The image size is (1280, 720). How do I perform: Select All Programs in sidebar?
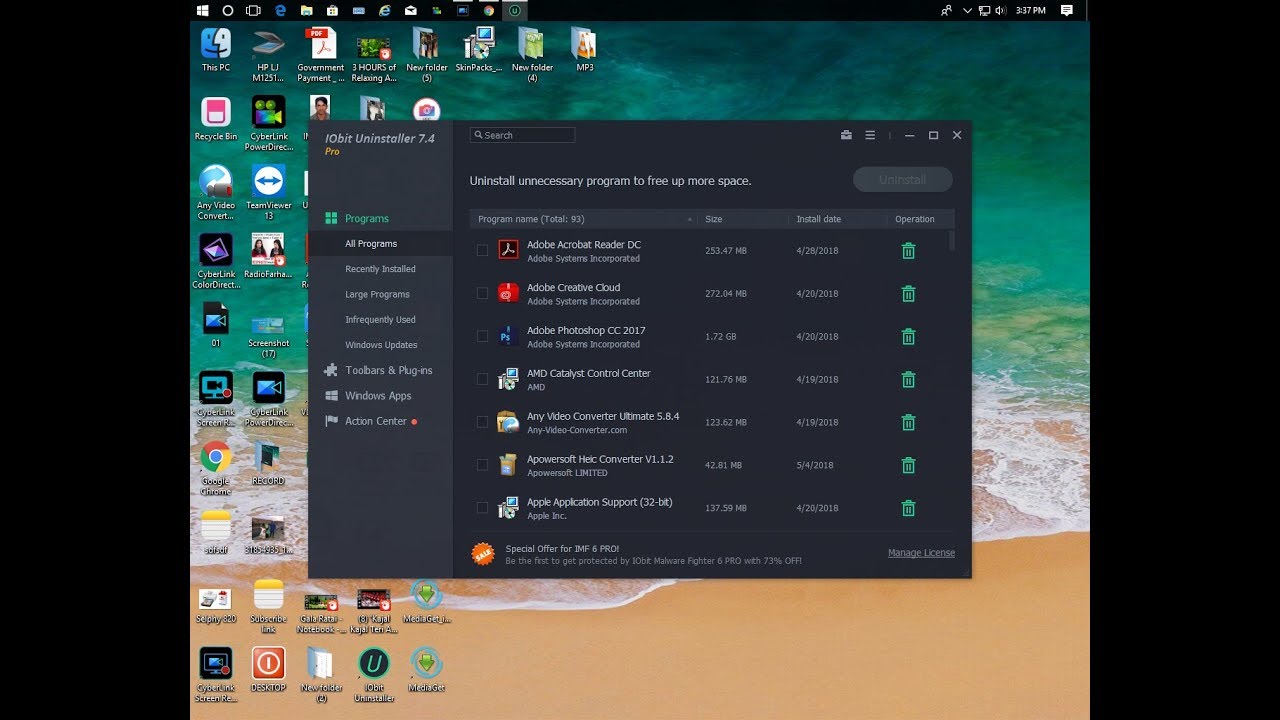pos(380,244)
